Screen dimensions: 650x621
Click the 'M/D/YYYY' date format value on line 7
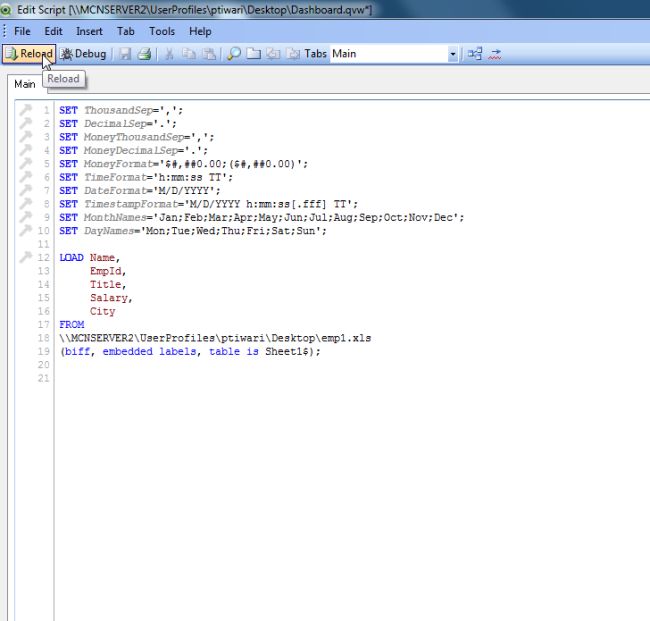[x=184, y=190]
